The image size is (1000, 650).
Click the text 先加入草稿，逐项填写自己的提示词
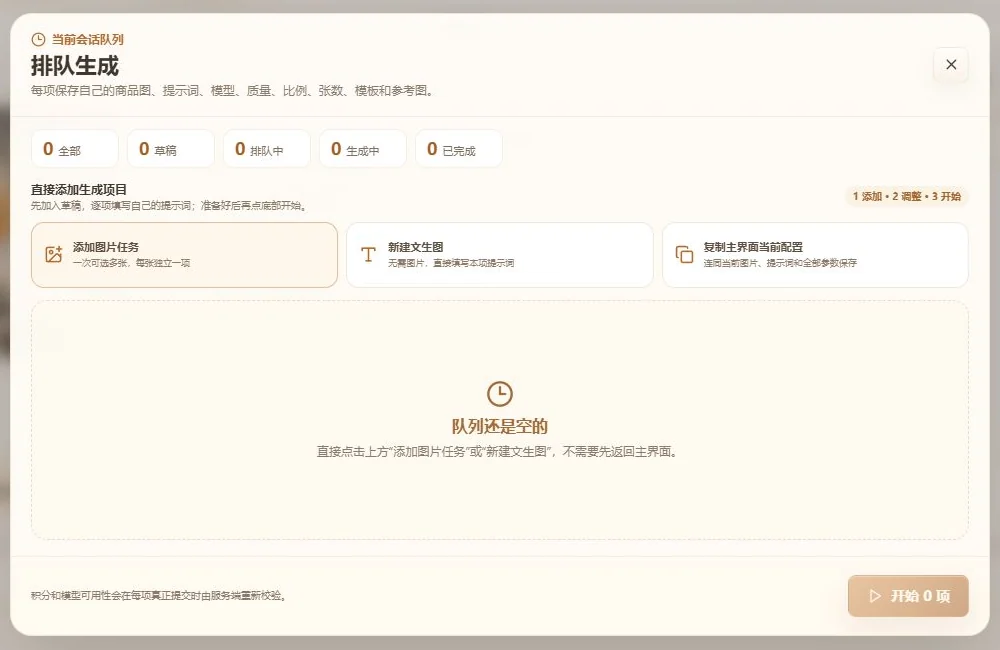tap(169, 206)
